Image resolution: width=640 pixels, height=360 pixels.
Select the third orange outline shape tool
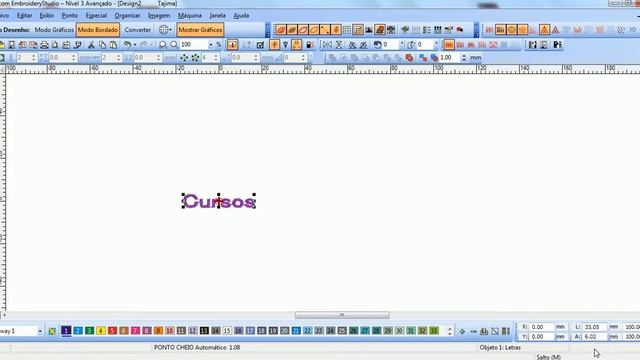coord(303,30)
